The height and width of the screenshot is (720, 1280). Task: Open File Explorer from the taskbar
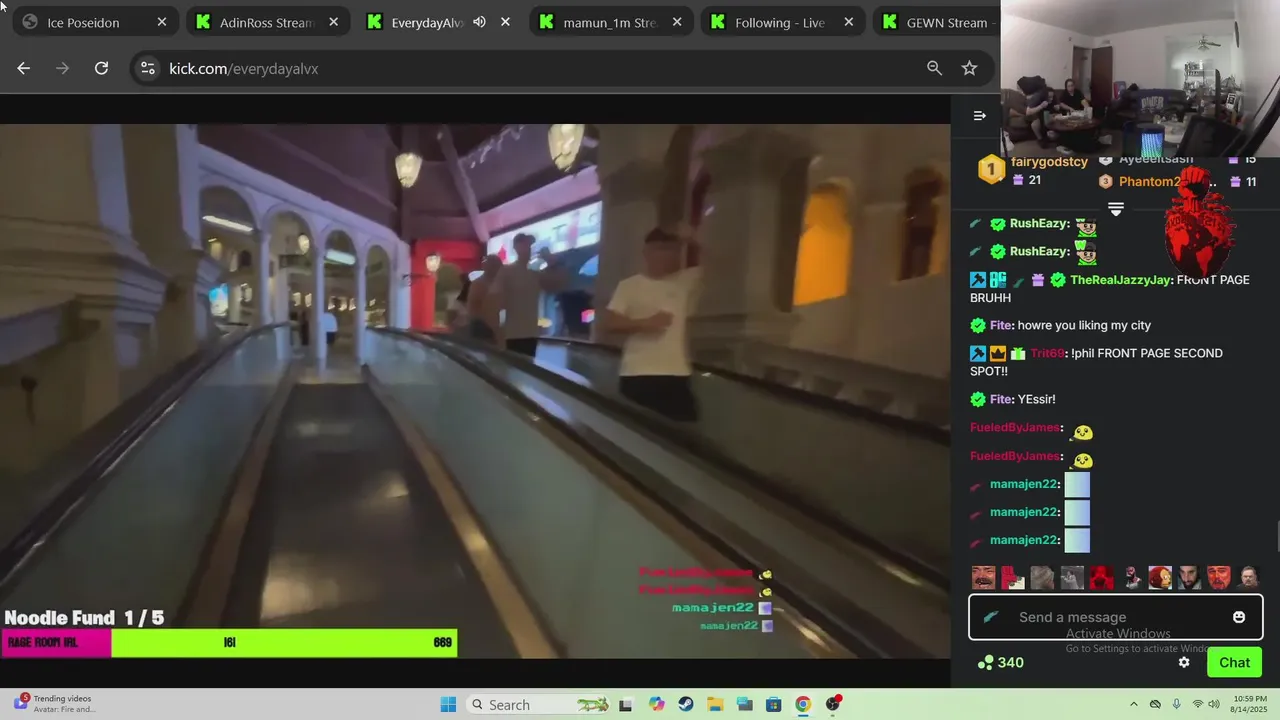pyautogui.click(x=715, y=704)
